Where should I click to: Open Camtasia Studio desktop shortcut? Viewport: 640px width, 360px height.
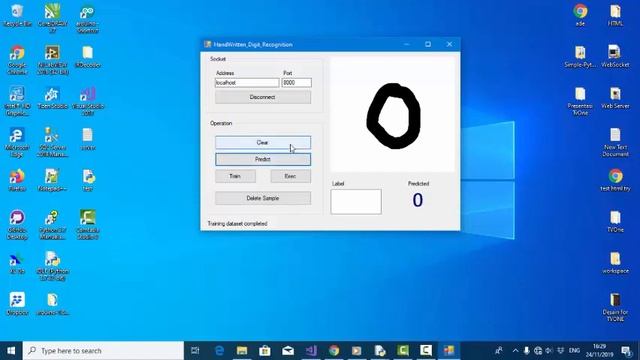point(88,224)
